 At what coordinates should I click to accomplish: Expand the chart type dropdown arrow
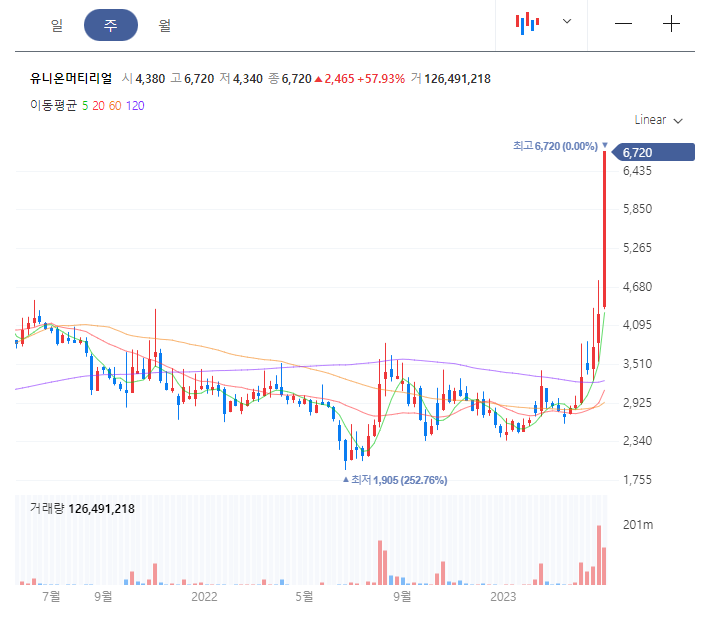(x=567, y=21)
